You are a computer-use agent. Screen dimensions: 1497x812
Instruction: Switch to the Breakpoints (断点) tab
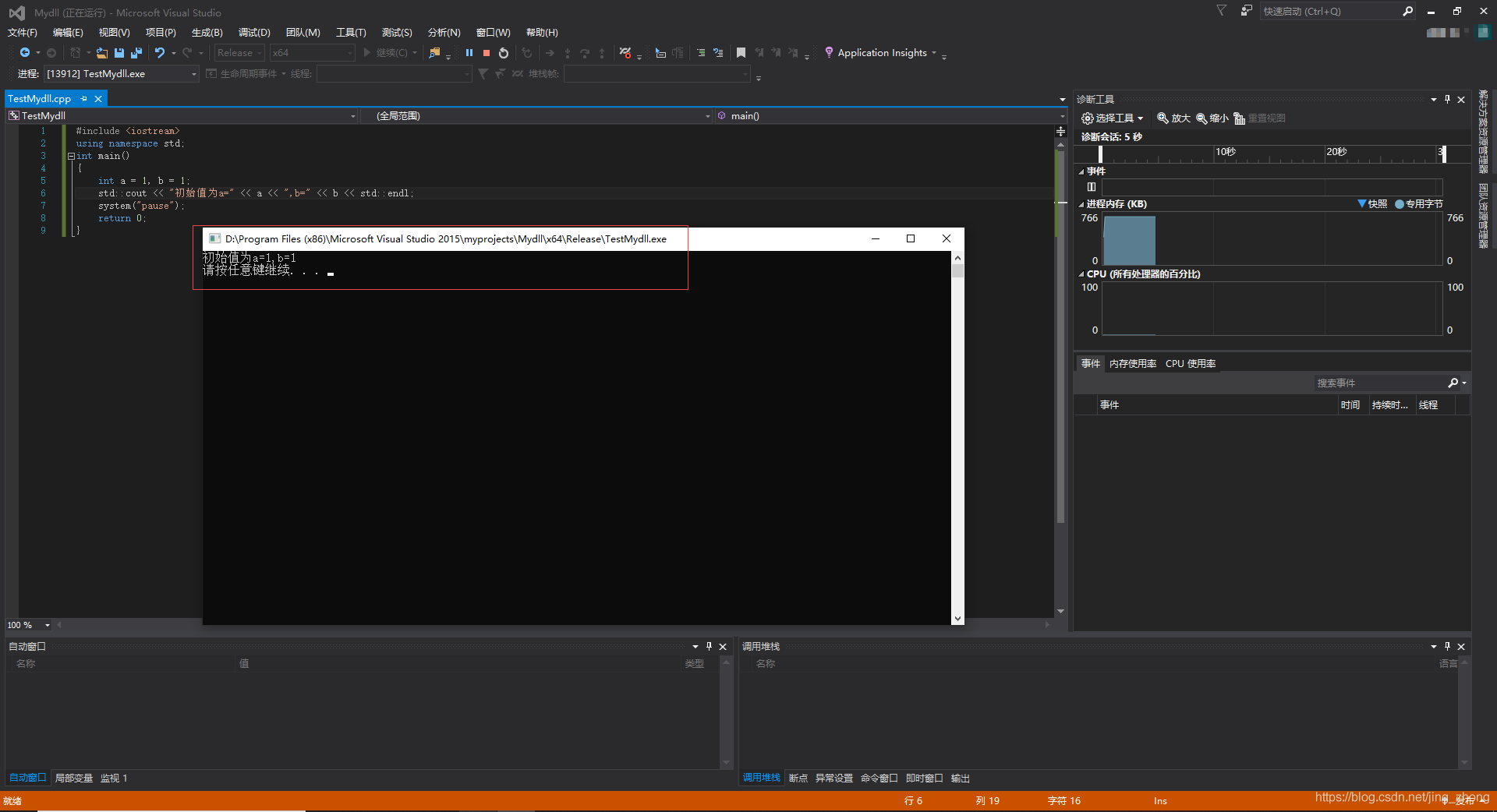tap(798, 778)
